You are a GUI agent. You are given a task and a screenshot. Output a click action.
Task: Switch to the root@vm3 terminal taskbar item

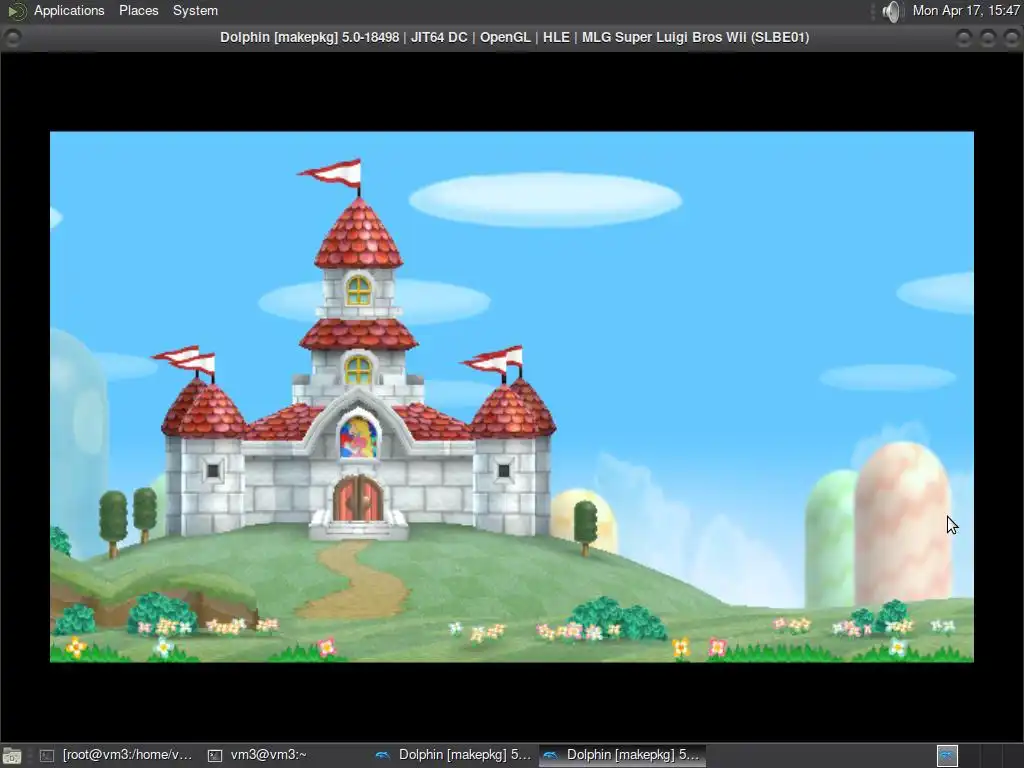116,756
